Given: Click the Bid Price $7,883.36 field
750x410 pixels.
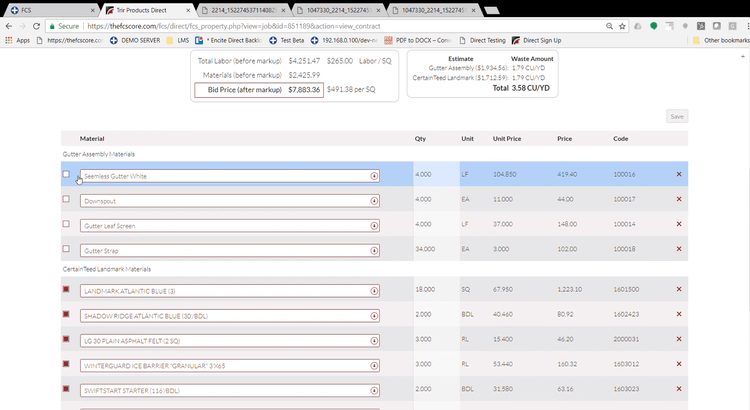Looking at the screenshot, I should [259, 90].
